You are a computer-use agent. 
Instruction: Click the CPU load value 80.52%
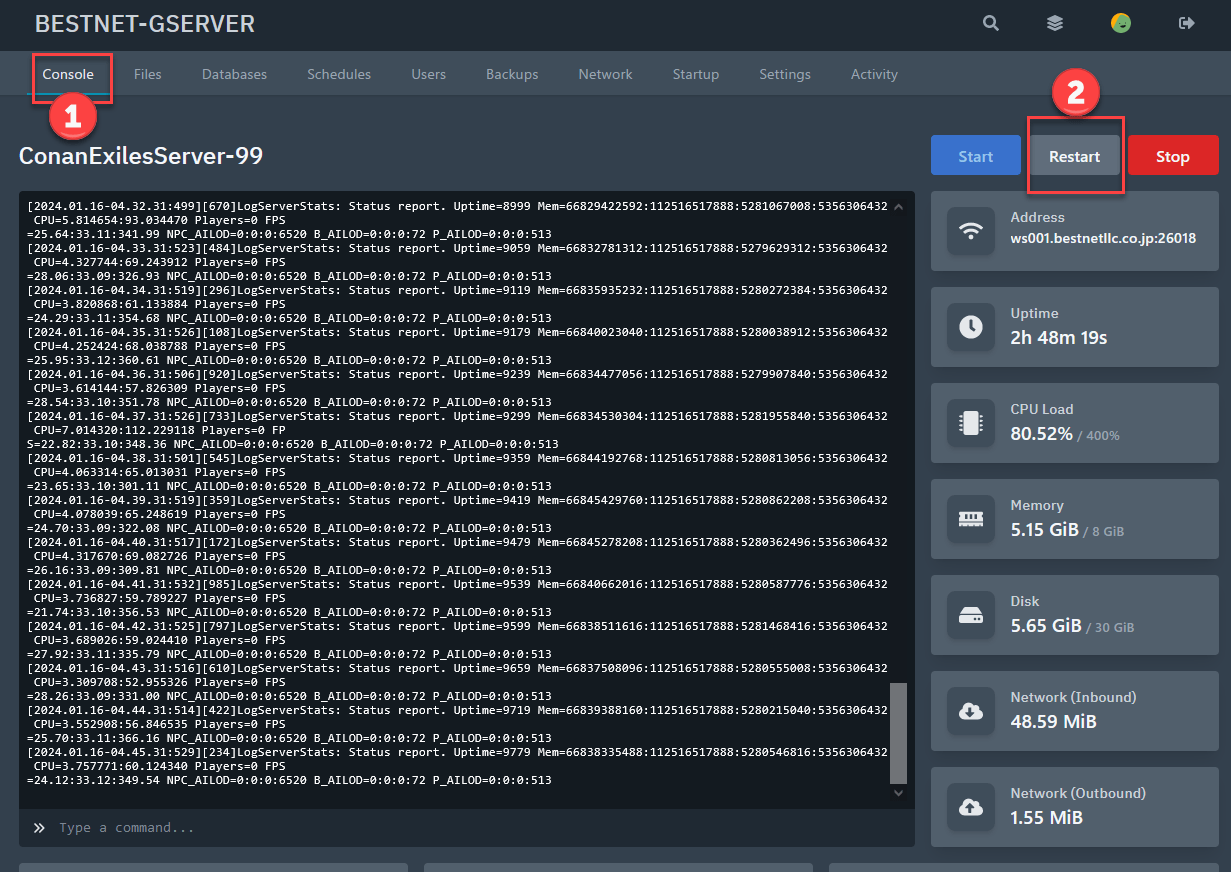pos(1041,434)
